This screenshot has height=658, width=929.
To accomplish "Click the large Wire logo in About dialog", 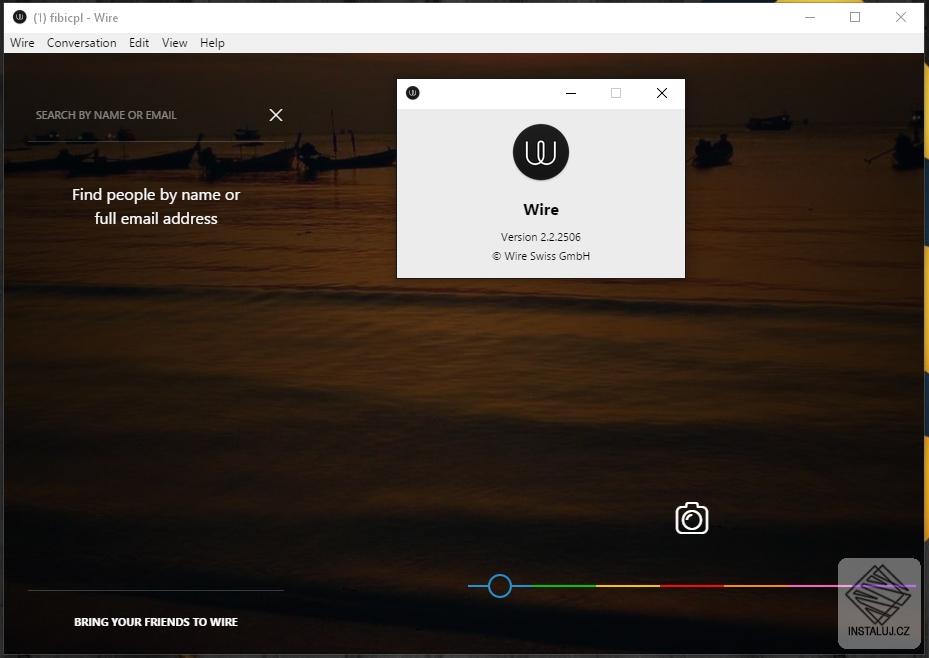I will 540,152.
